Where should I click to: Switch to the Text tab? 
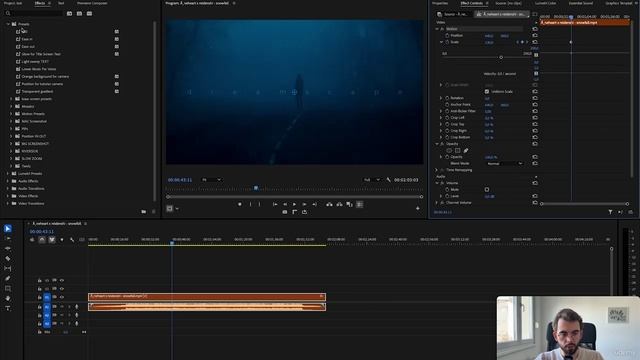pyautogui.click(x=61, y=3)
